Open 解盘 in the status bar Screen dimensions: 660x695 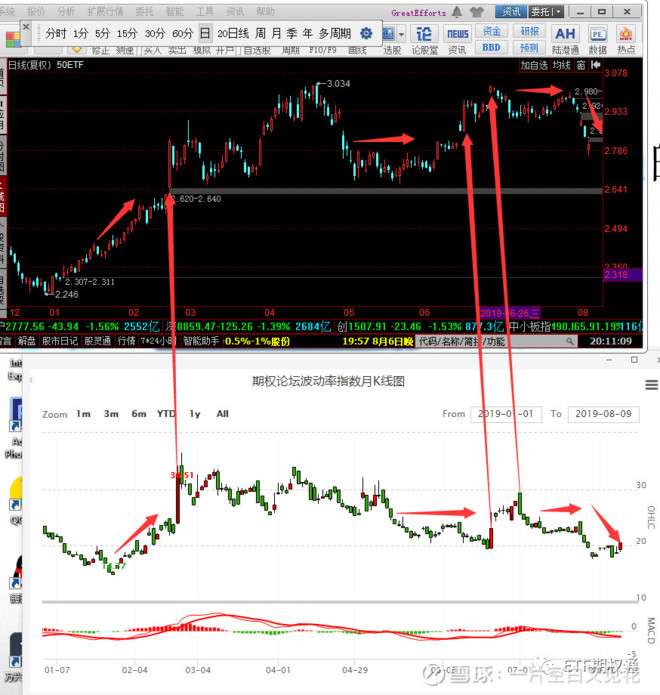(x=27, y=341)
